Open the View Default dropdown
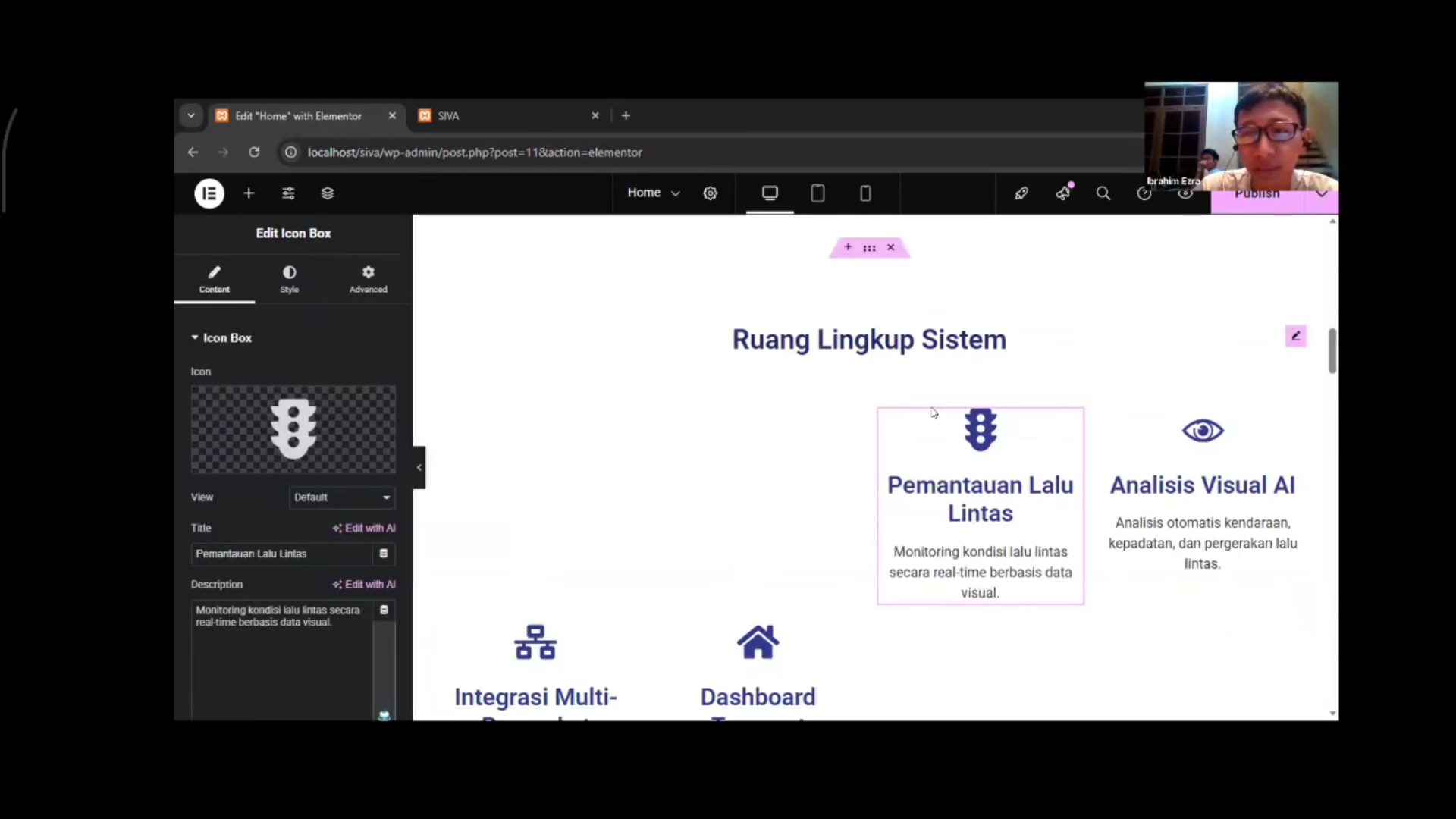This screenshot has height=819, width=1456. [342, 497]
